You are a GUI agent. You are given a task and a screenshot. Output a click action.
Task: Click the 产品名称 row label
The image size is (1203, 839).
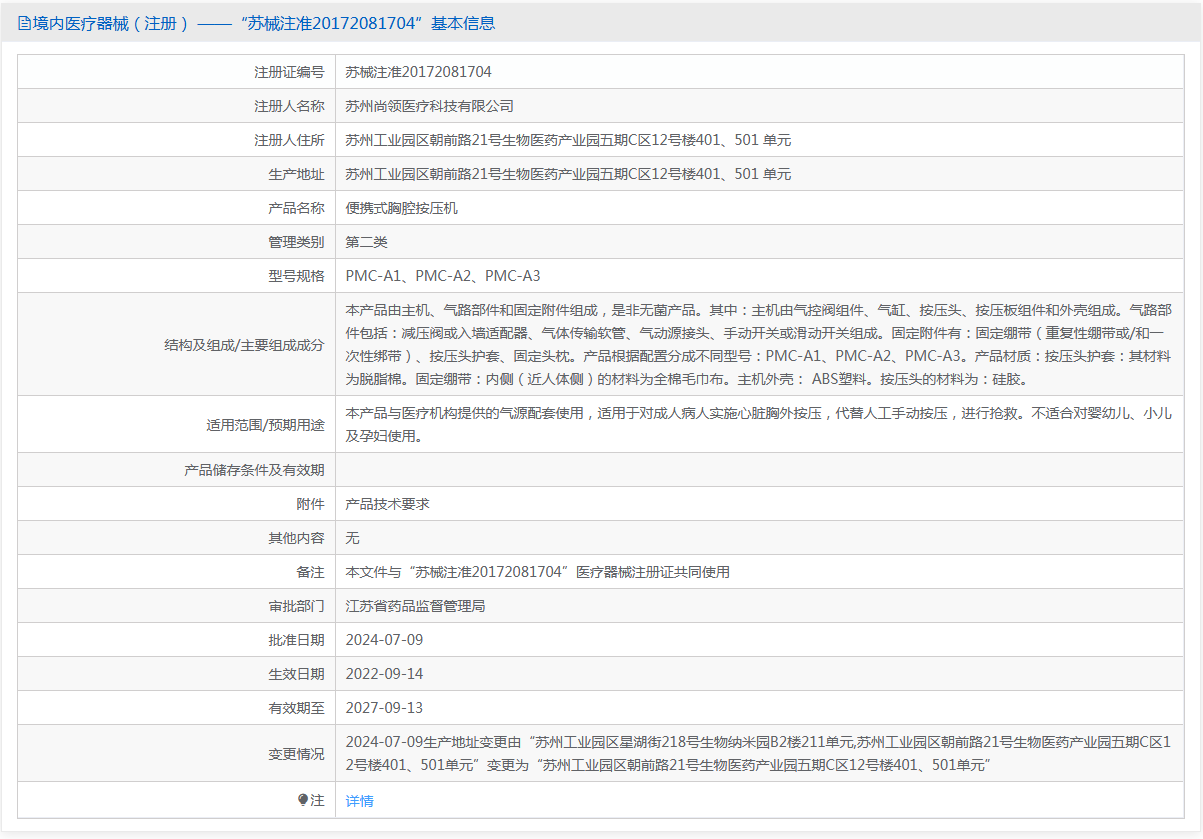pyautogui.click(x=296, y=208)
